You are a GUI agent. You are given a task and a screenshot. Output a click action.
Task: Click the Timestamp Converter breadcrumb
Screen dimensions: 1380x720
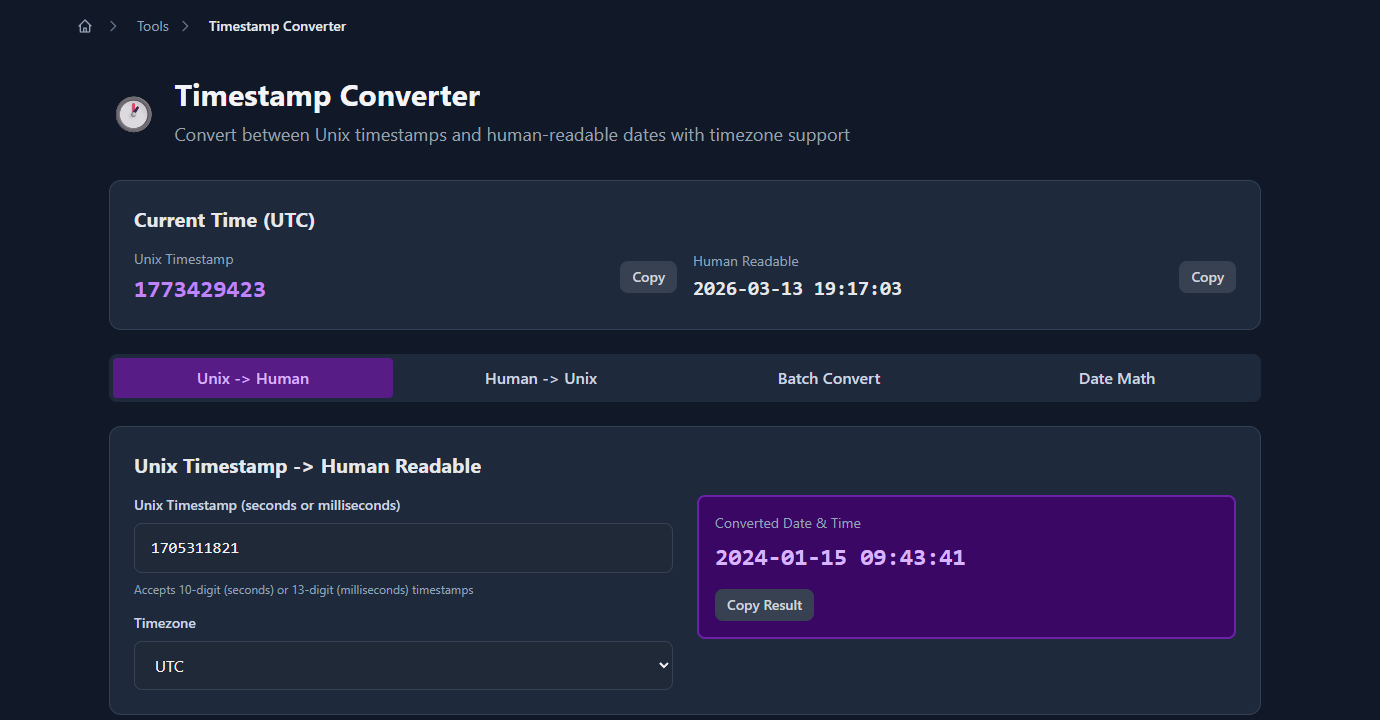point(277,27)
